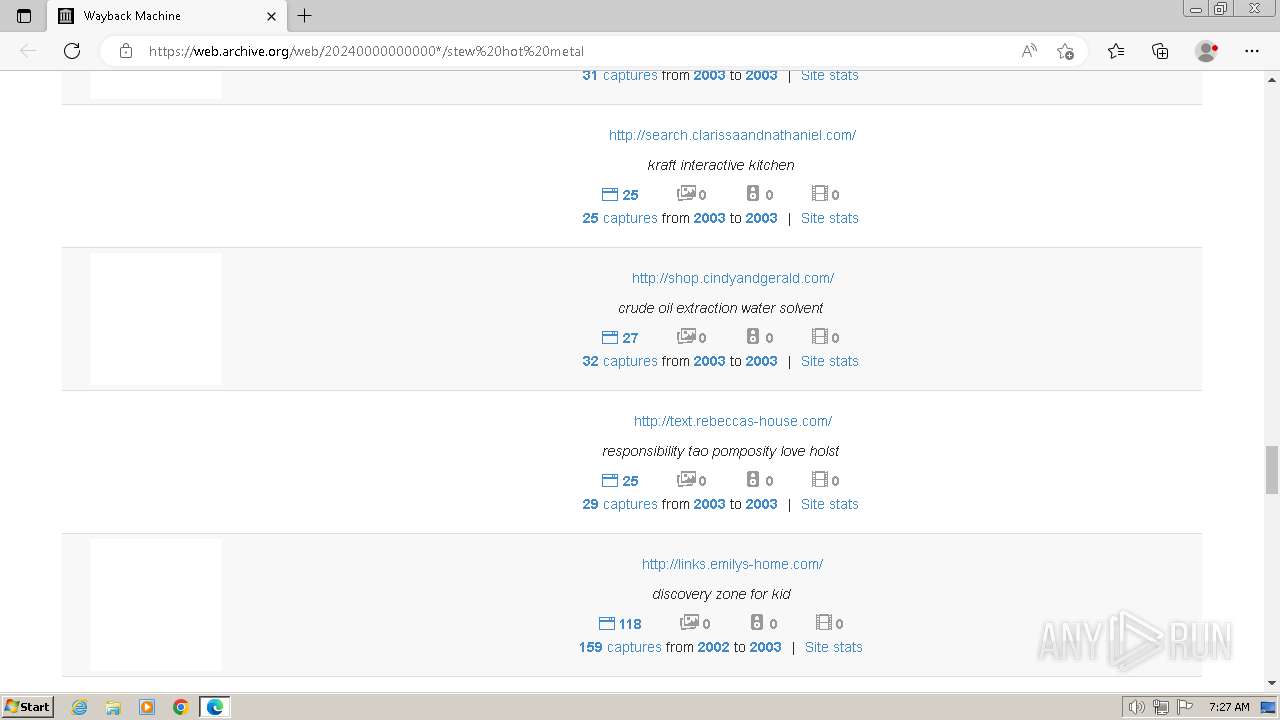Open Site stats for emilys-home result
The height and width of the screenshot is (720, 1280).
coord(834,647)
